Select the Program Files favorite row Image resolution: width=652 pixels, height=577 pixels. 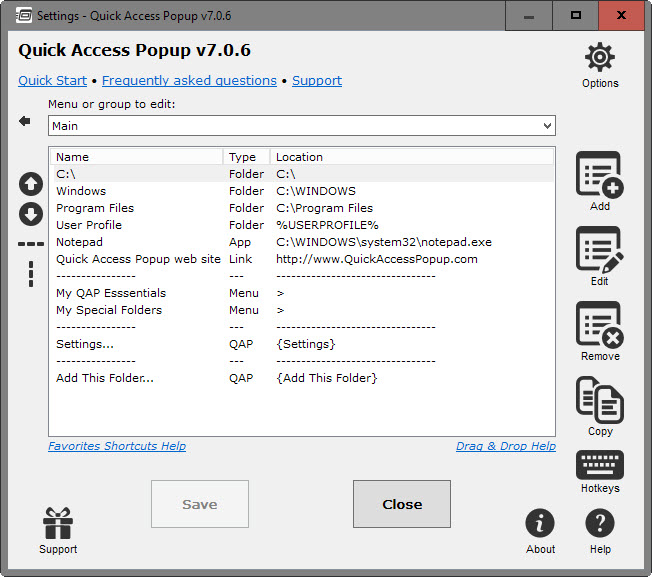tap(302, 208)
